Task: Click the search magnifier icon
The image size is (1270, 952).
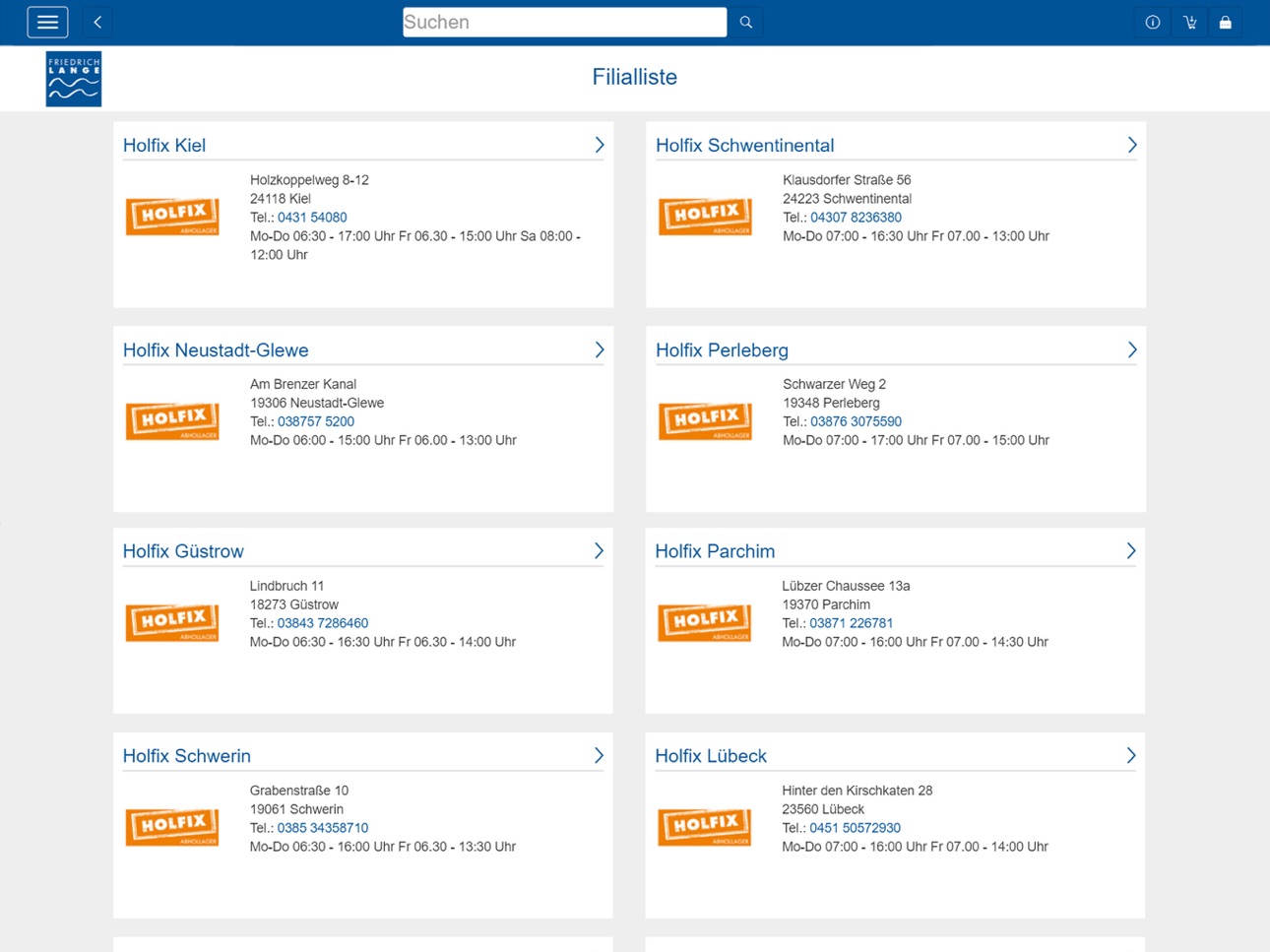Action: coord(746,22)
